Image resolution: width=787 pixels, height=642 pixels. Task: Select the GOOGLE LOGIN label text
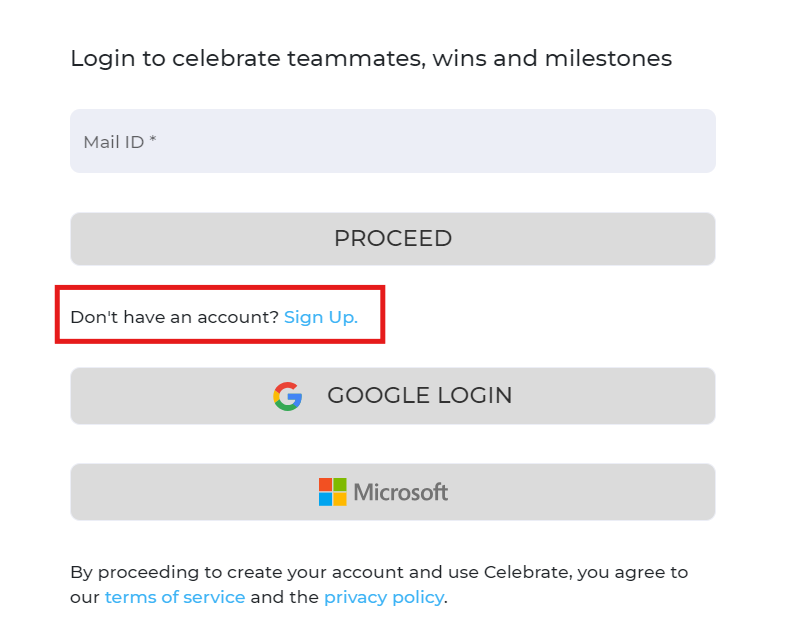click(420, 396)
